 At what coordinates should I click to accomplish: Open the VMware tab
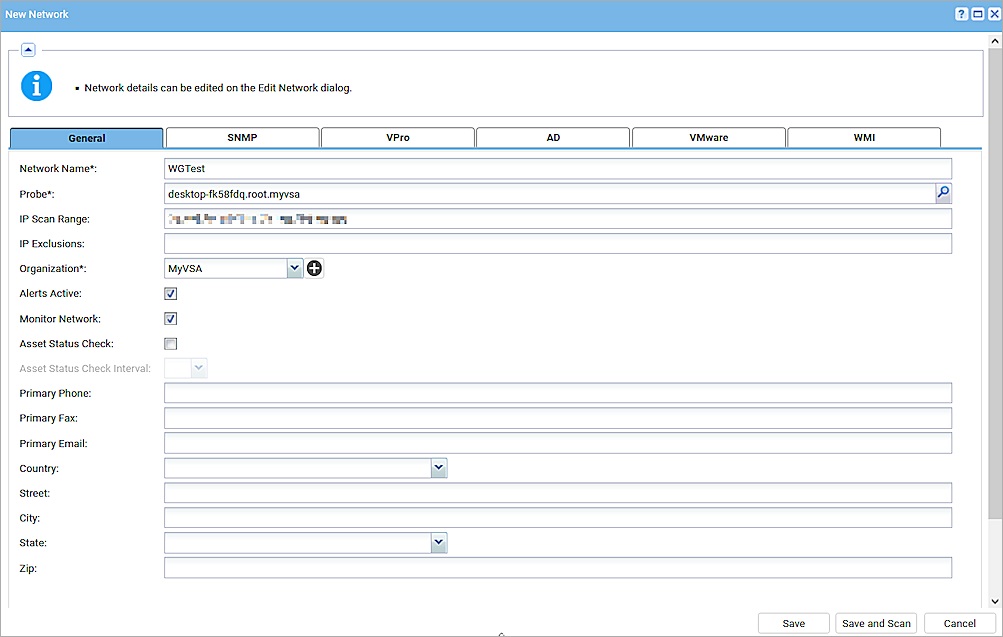708,137
